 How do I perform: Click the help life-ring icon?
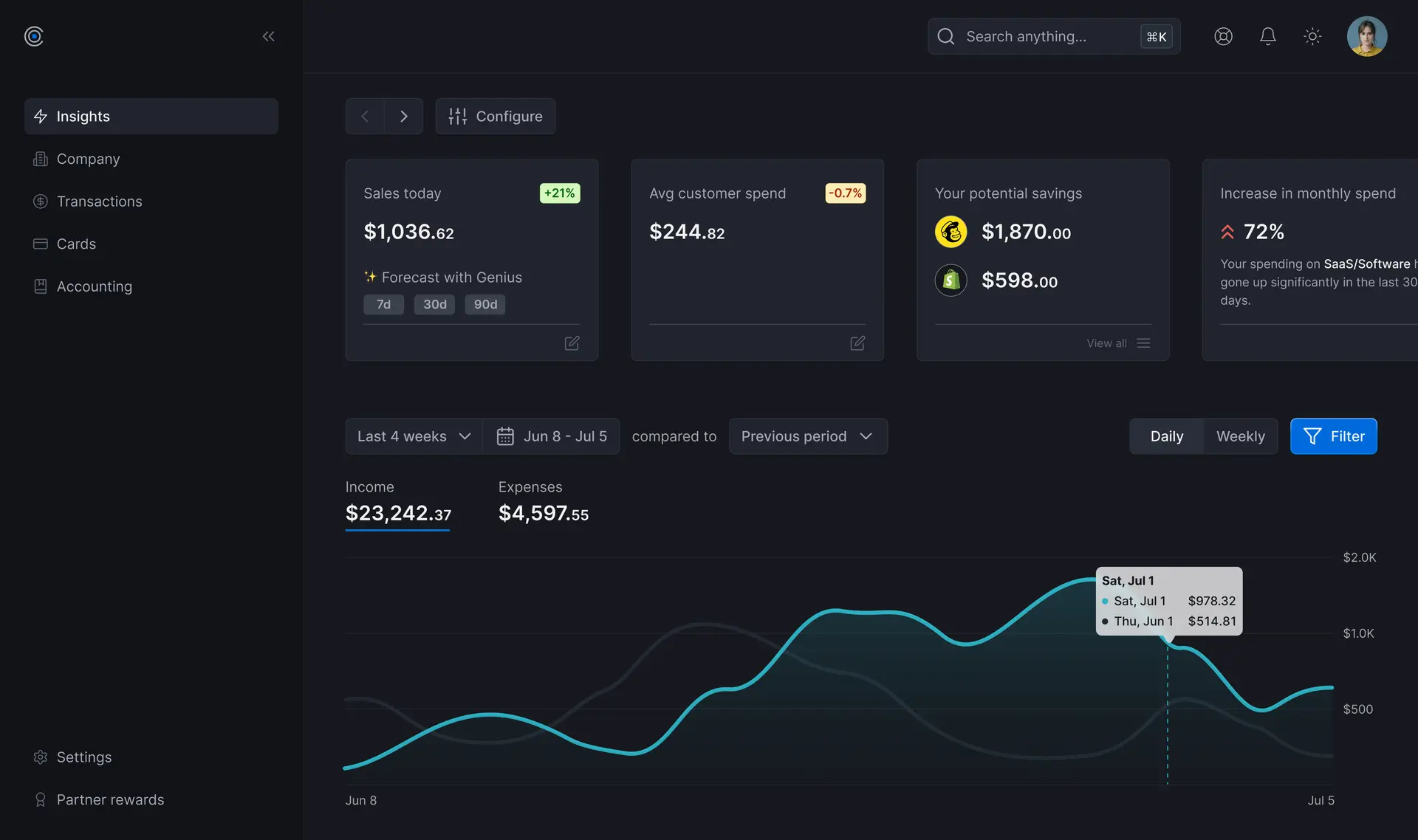(x=1223, y=36)
